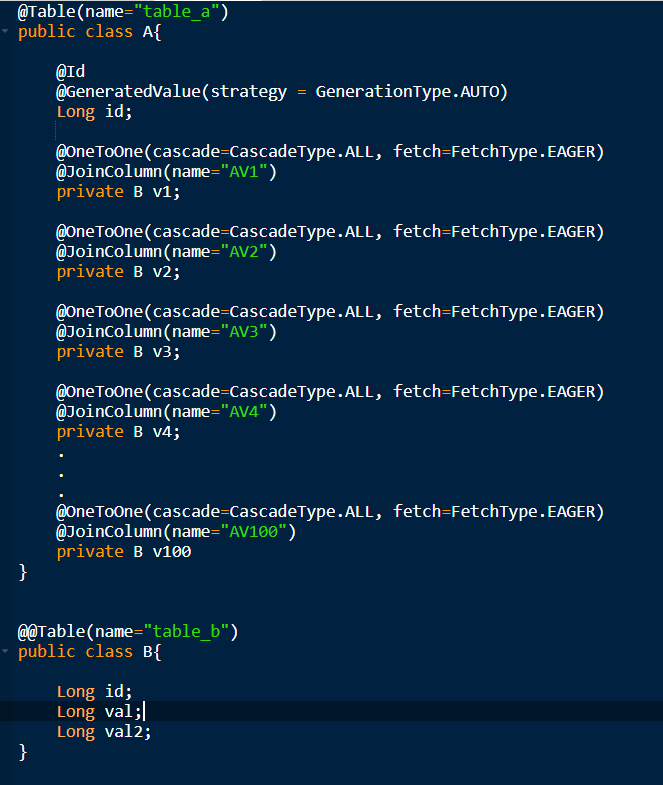
Task: Click the 'private B v3;' field
Action: 118,352
